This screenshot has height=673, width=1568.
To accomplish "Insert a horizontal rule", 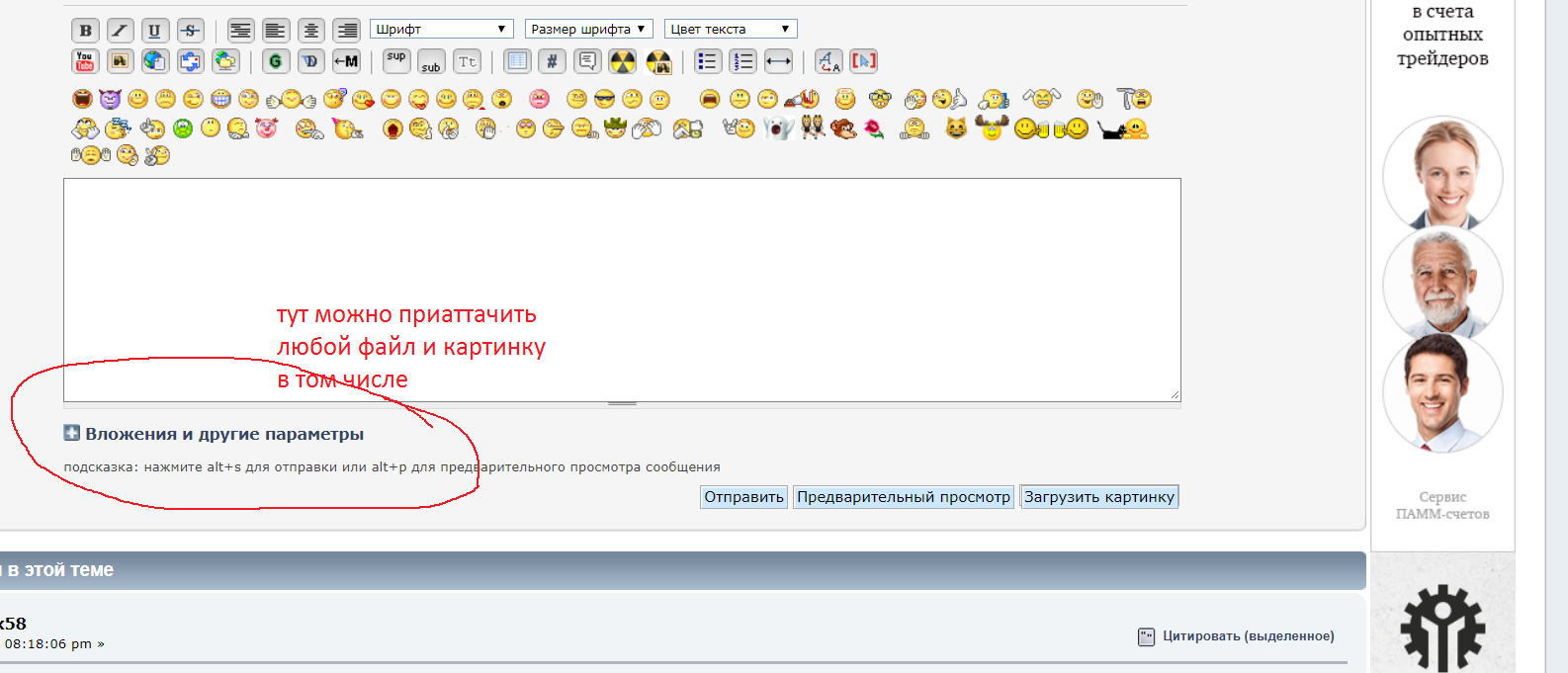I will coord(778,61).
